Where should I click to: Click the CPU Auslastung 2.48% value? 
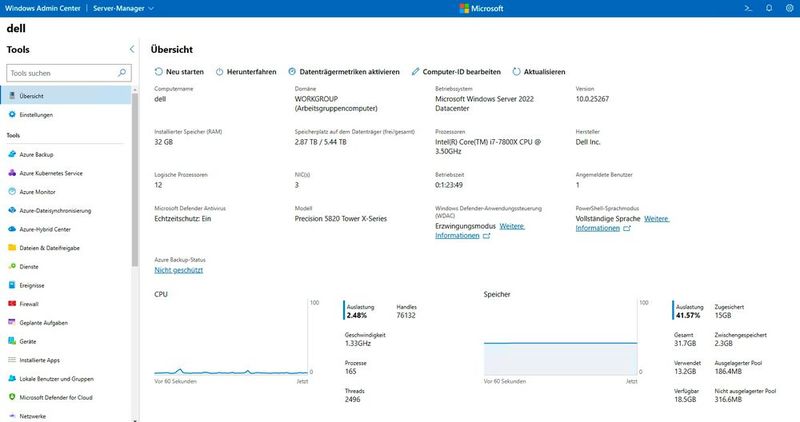(357, 315)
